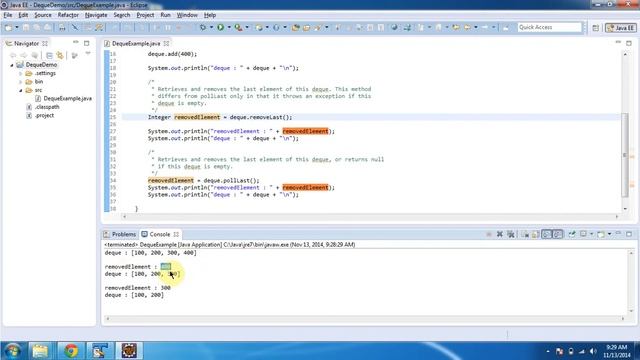Click the green Run button in toolbar
Image resolution: width=640 pixels, height=360 pixels.
(x=220, y=27)
